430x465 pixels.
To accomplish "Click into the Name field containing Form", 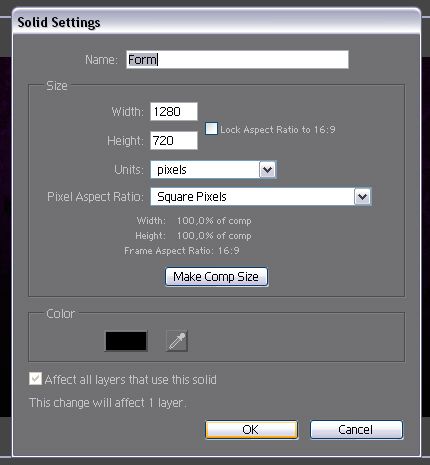I will click(237, 60).
